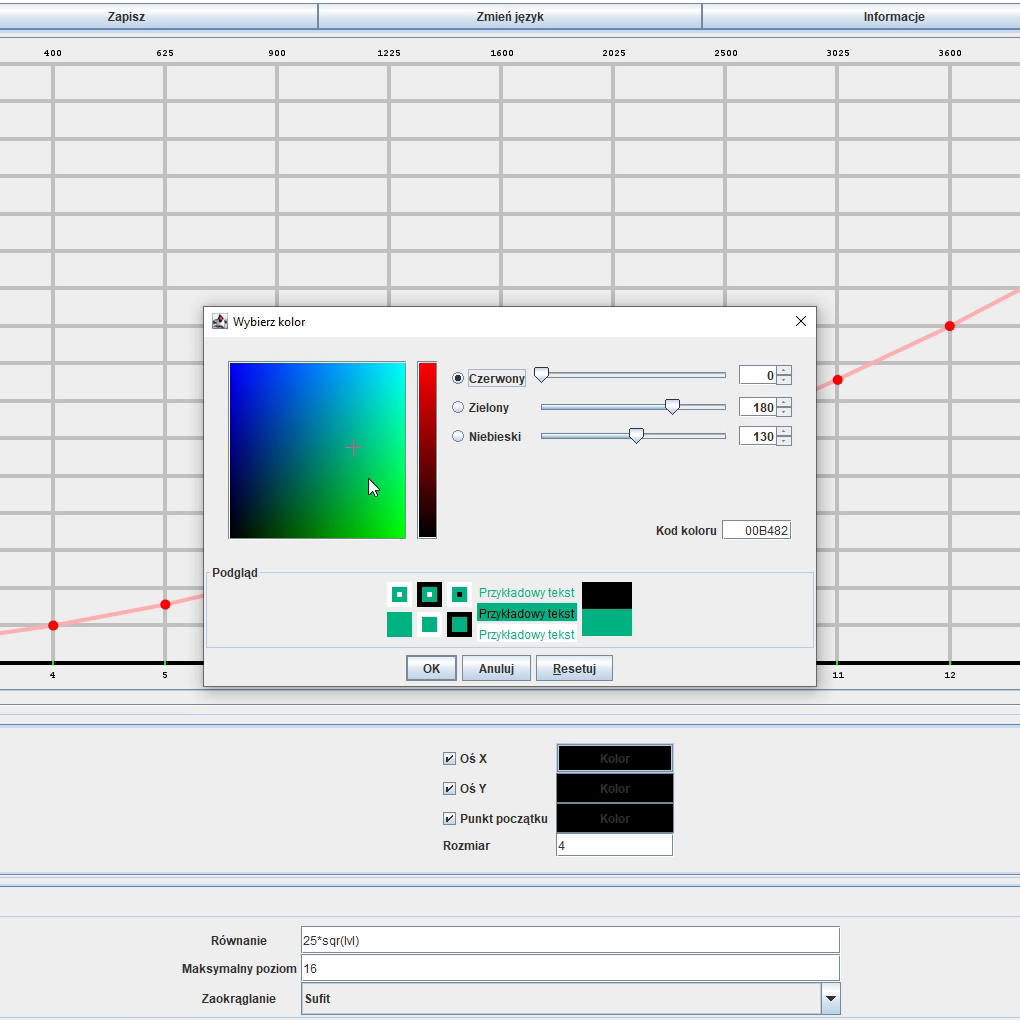Select the Niebieski channel radio button

tap(457, 436)
